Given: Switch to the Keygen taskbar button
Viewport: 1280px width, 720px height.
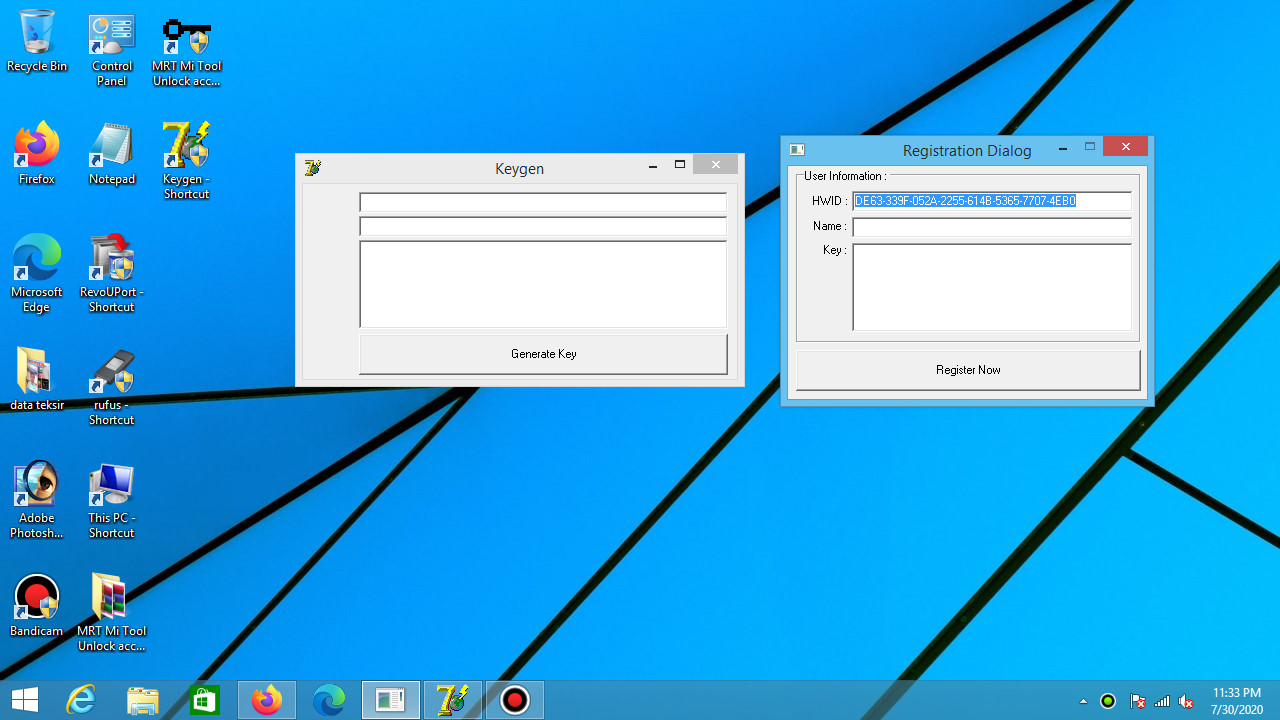Looking at the screenshot, I should (453, 700).
